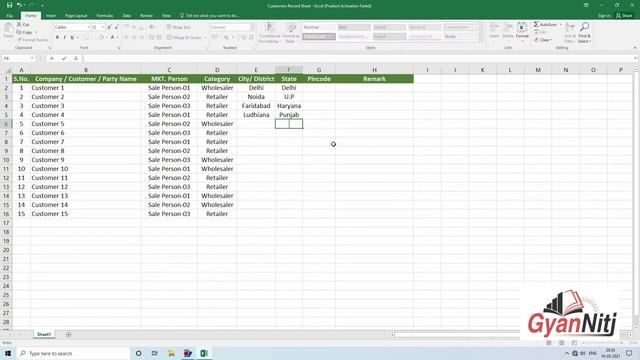Undo the last action
The image size is (640, 360).
pyautogui.click(x=18, y=5)
